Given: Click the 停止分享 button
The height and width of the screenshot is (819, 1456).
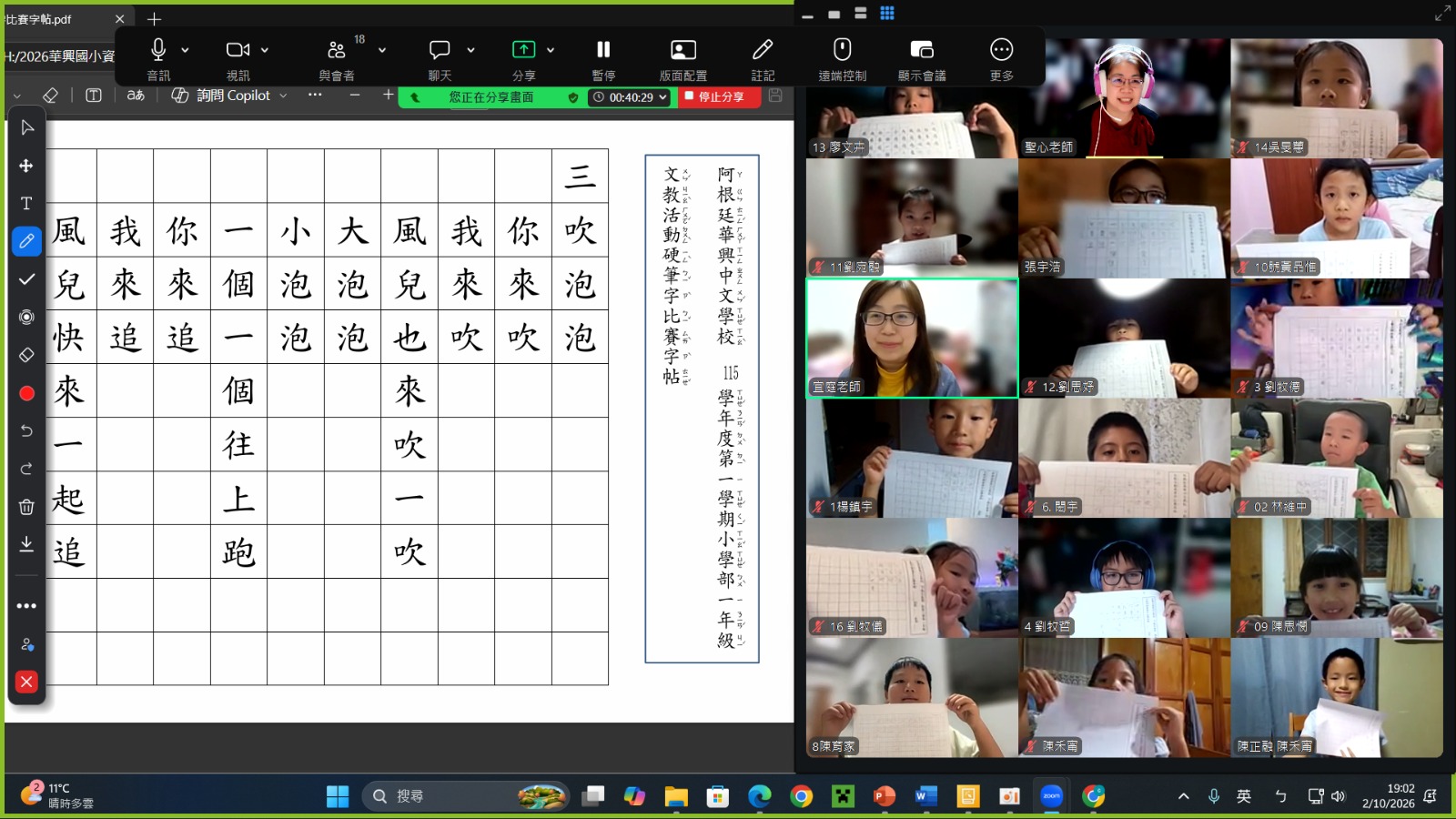Looking at the screenshot, I should (x=719, y=97).
